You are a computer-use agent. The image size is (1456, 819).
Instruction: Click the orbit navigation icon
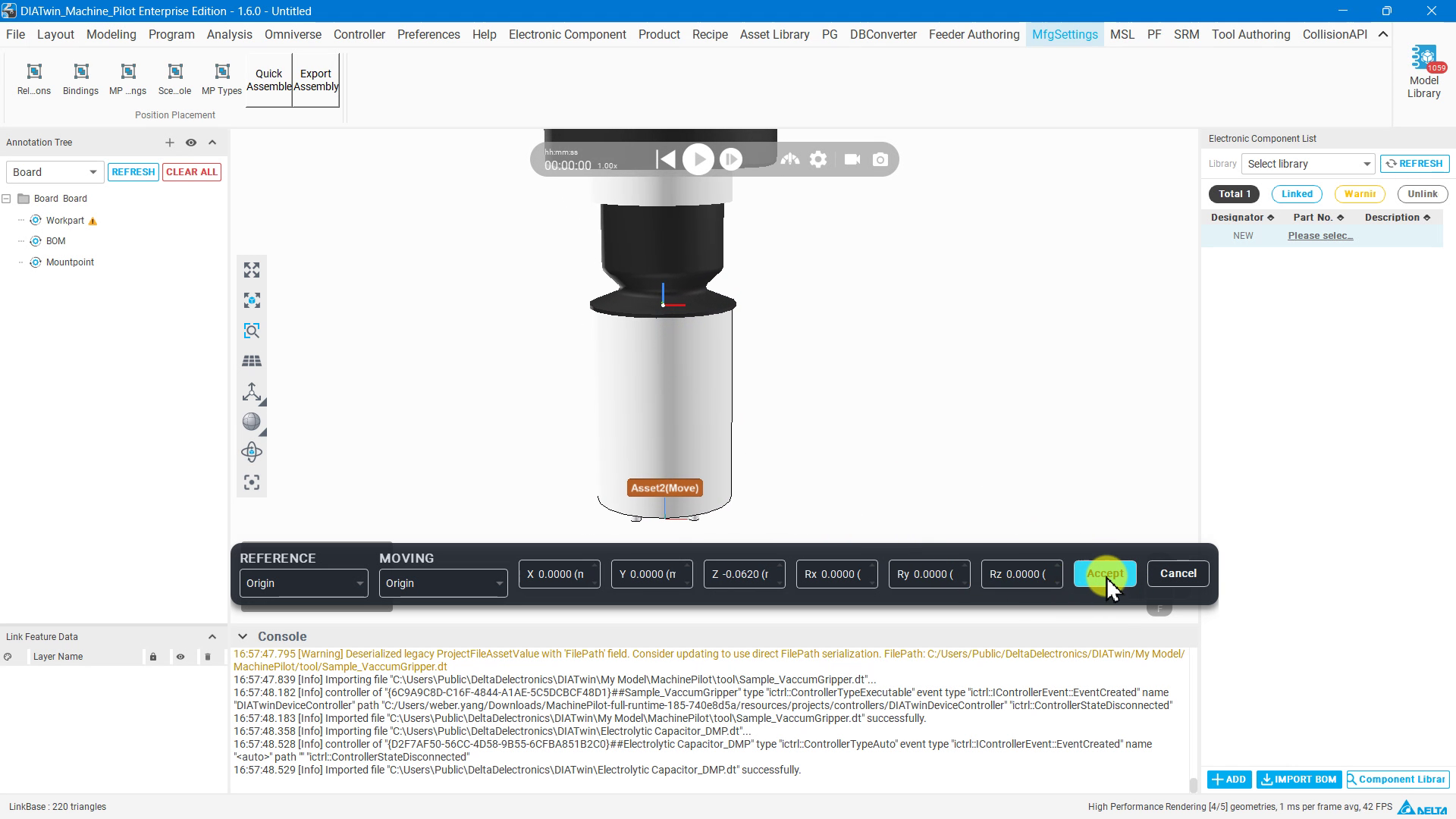(x=252, y=452)
